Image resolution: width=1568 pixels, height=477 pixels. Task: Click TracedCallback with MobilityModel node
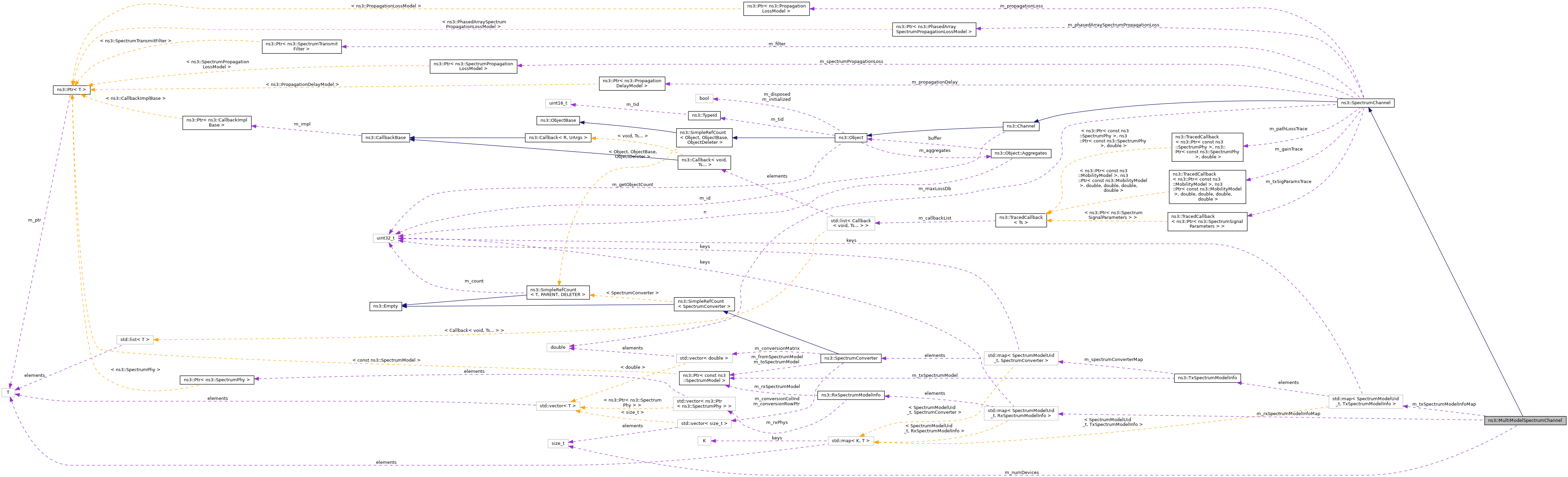(1207, 187)
